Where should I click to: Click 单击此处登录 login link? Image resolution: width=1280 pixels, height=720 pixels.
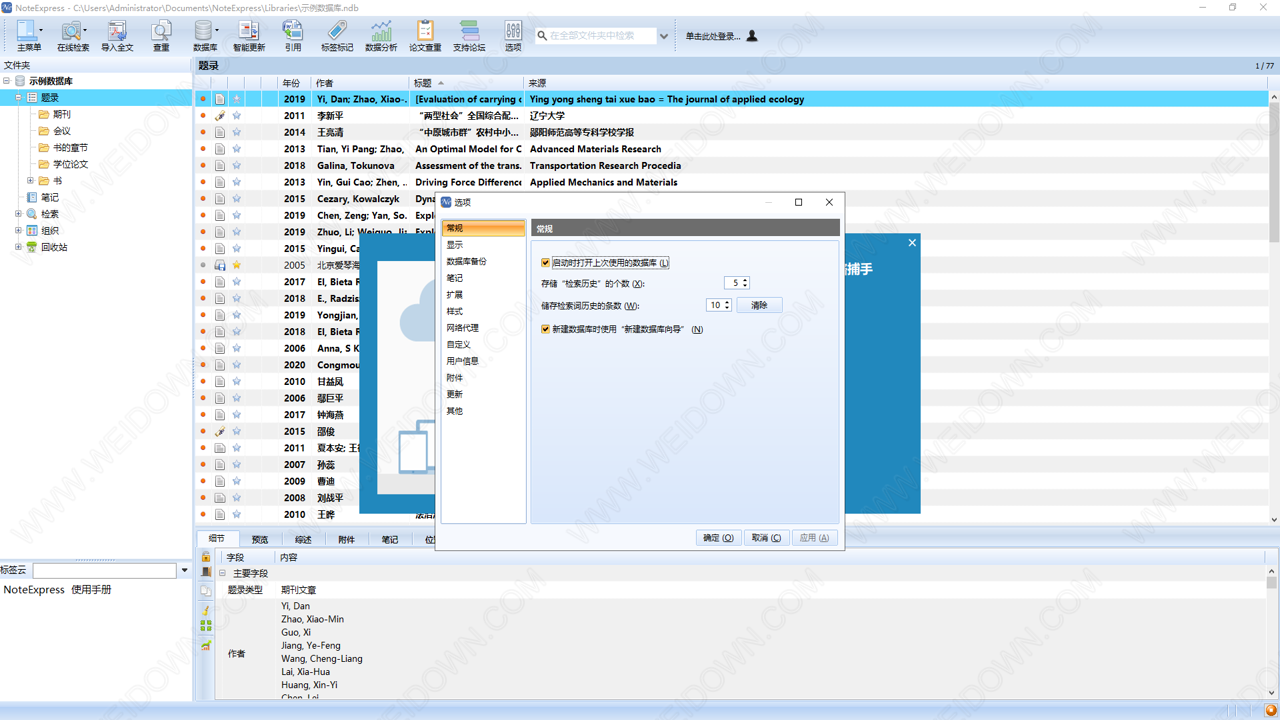tap(713, 36)
